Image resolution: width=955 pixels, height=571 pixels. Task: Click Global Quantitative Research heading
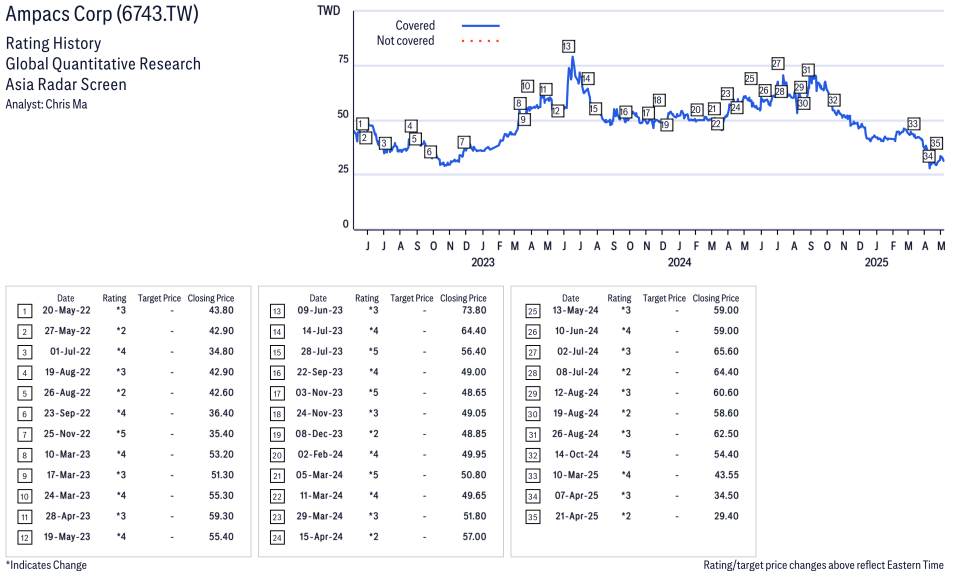103,64
